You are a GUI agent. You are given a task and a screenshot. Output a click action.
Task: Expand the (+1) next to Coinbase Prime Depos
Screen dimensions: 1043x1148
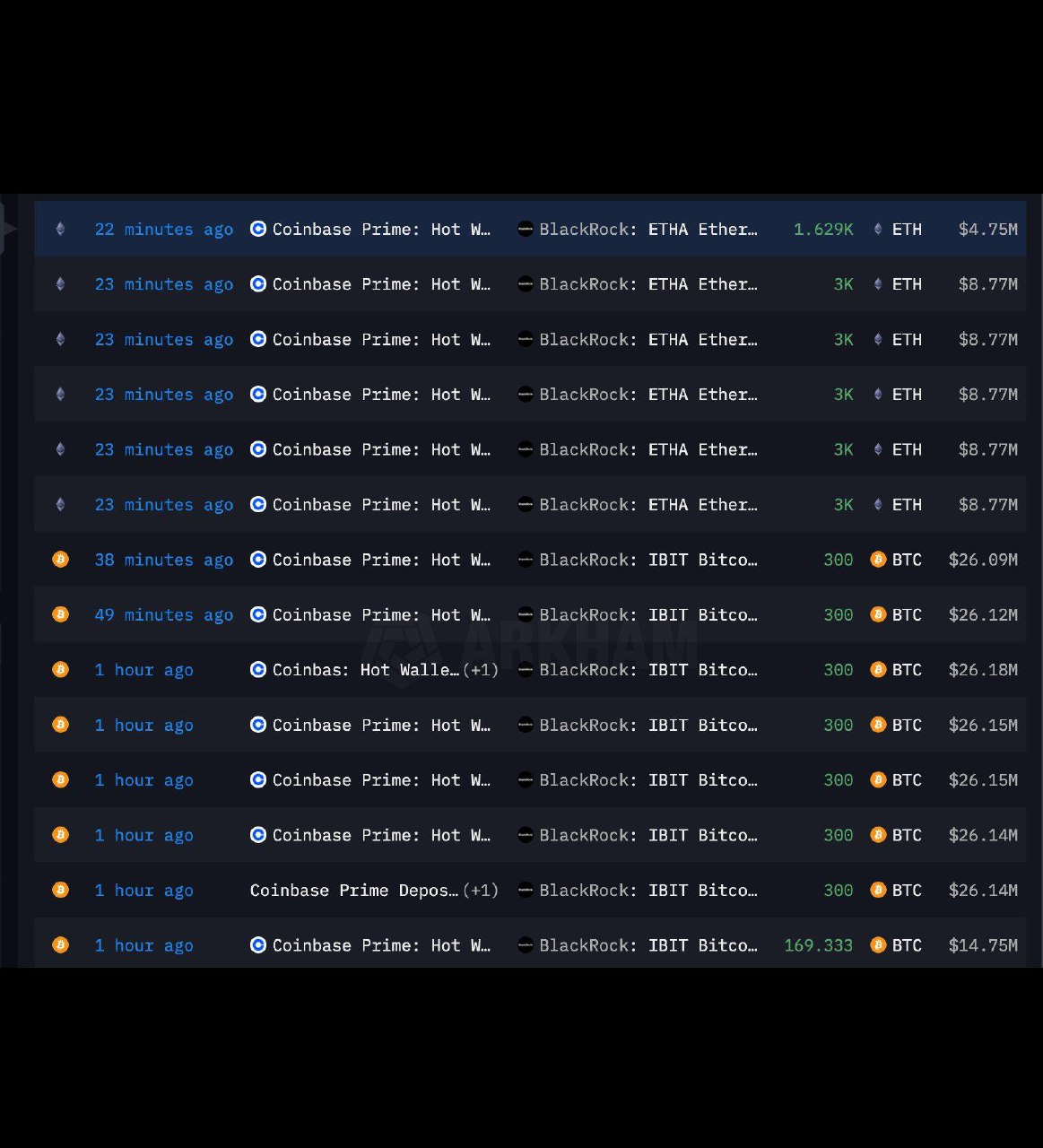coord(480,890)
